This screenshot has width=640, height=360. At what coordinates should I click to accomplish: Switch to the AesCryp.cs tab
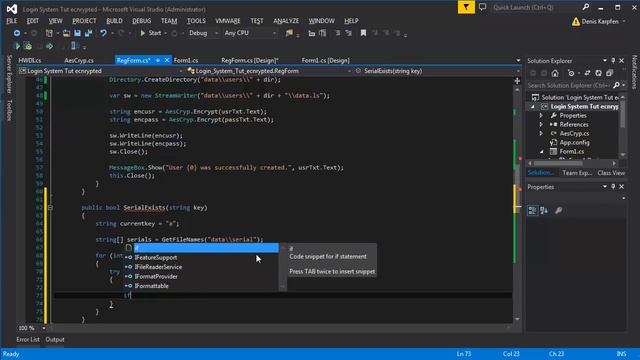pyautogui.click(x=79, y=60)
